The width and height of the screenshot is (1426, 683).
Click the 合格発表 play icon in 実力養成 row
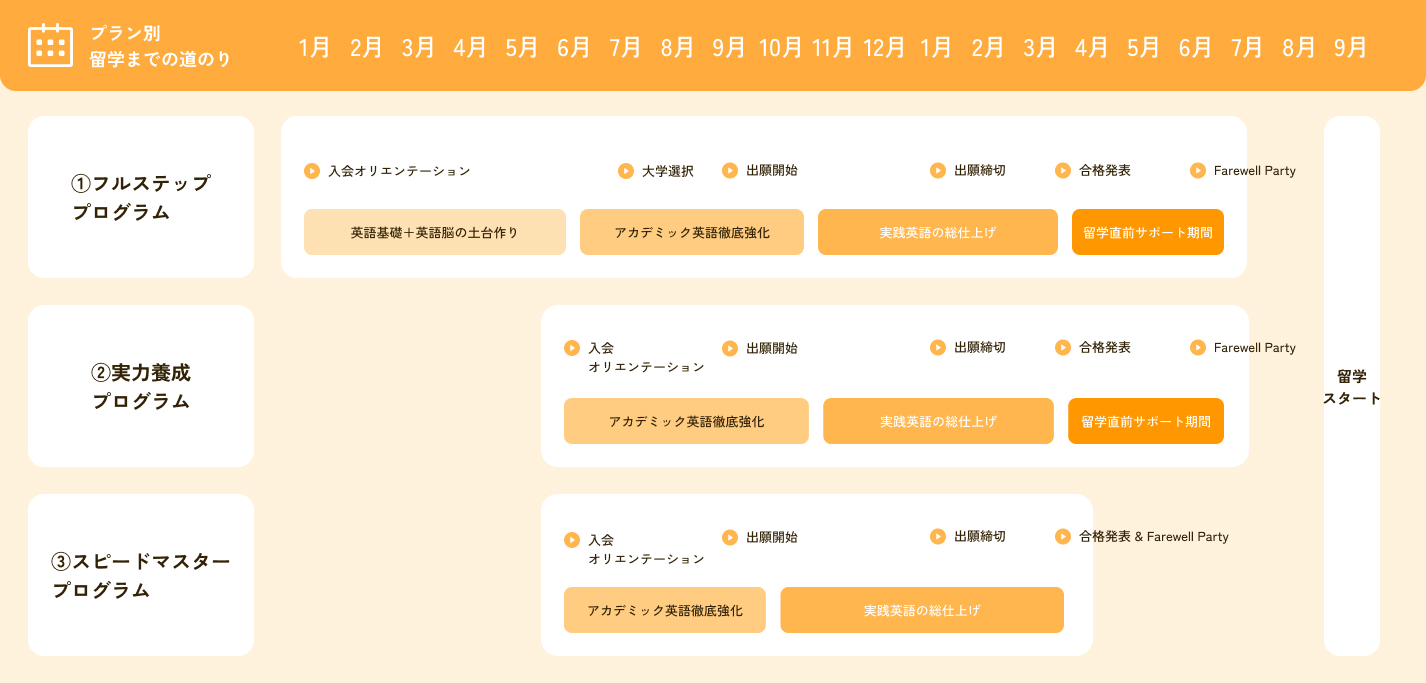(1063, 347)
